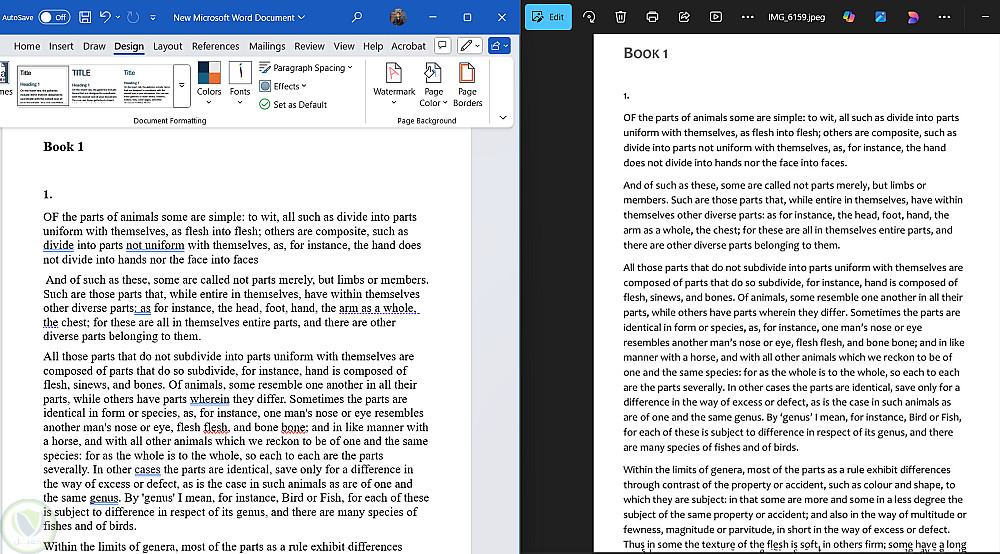The image size is (1000, 554).
Task: Switch to the Acrobat tab
Action: [408, 46]
